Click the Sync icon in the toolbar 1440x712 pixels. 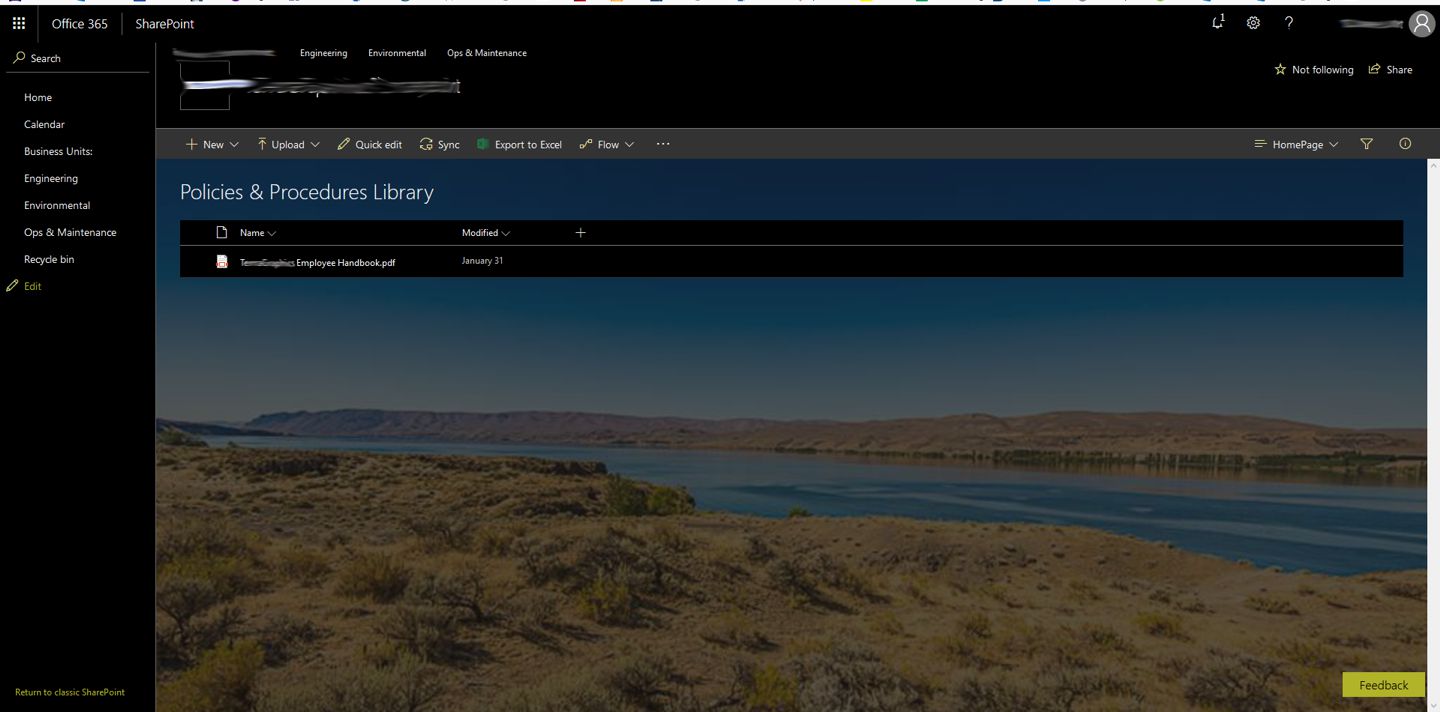tap(426, 144)
